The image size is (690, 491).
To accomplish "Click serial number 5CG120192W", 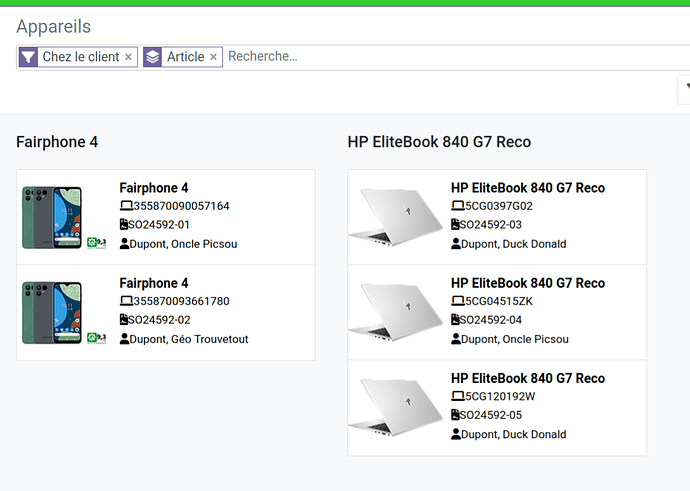I will 500,396.
